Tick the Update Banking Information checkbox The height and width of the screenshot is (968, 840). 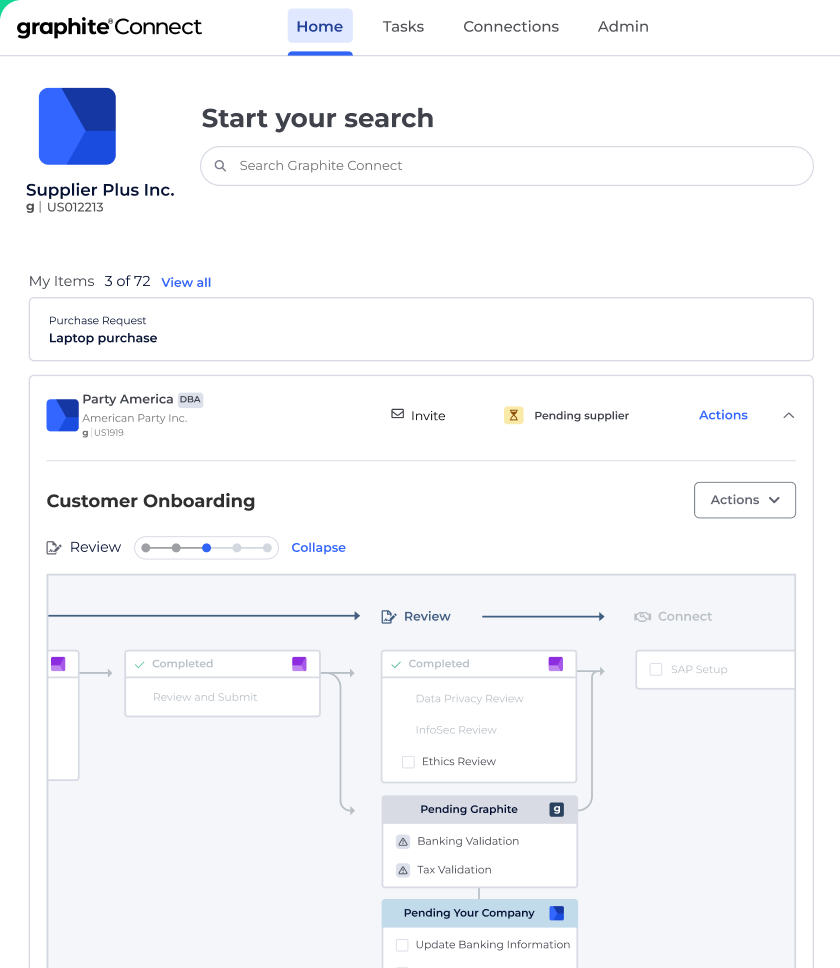tap(402, 945)
